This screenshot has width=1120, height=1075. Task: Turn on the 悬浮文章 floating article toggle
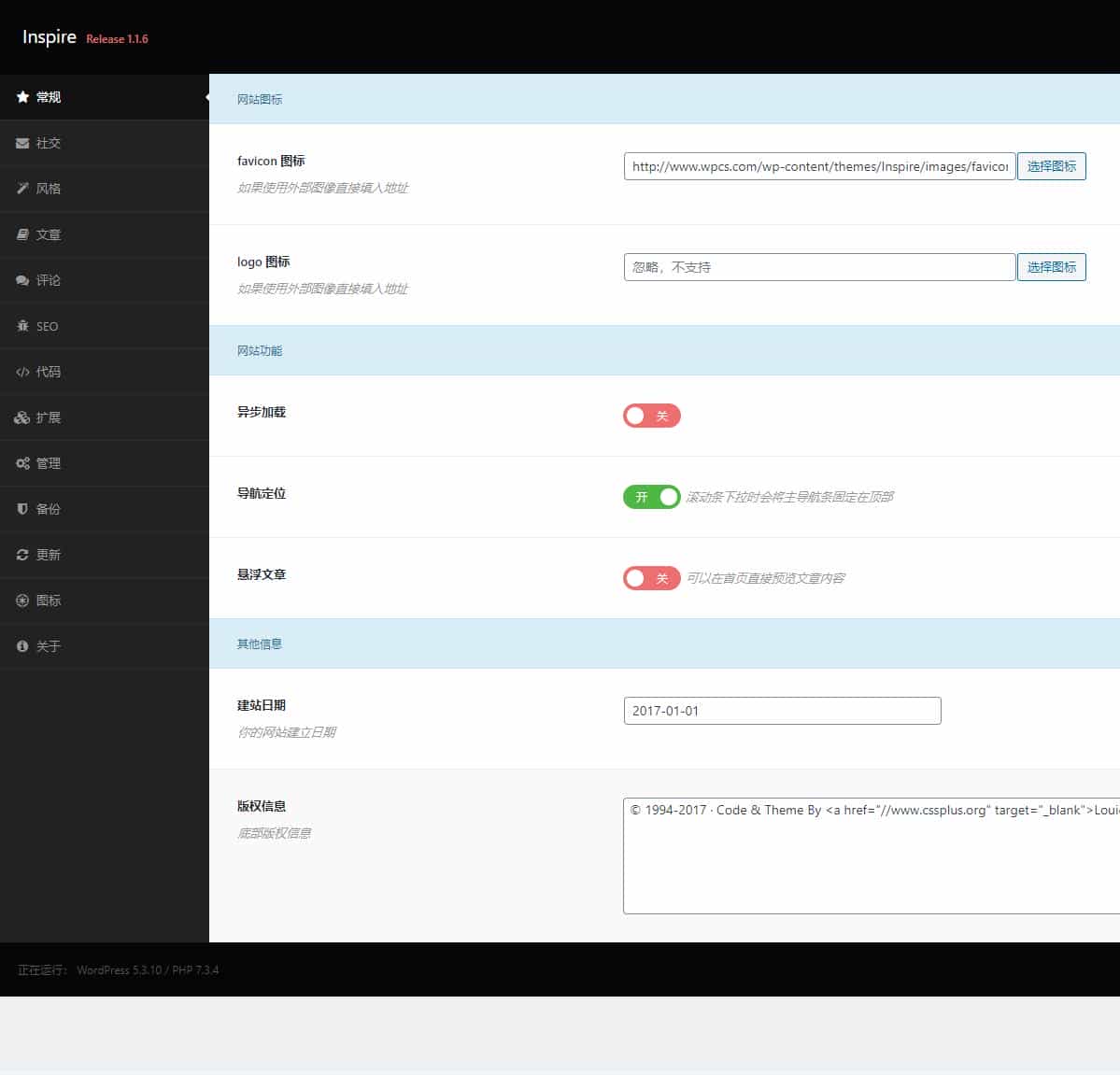(651, 578)
